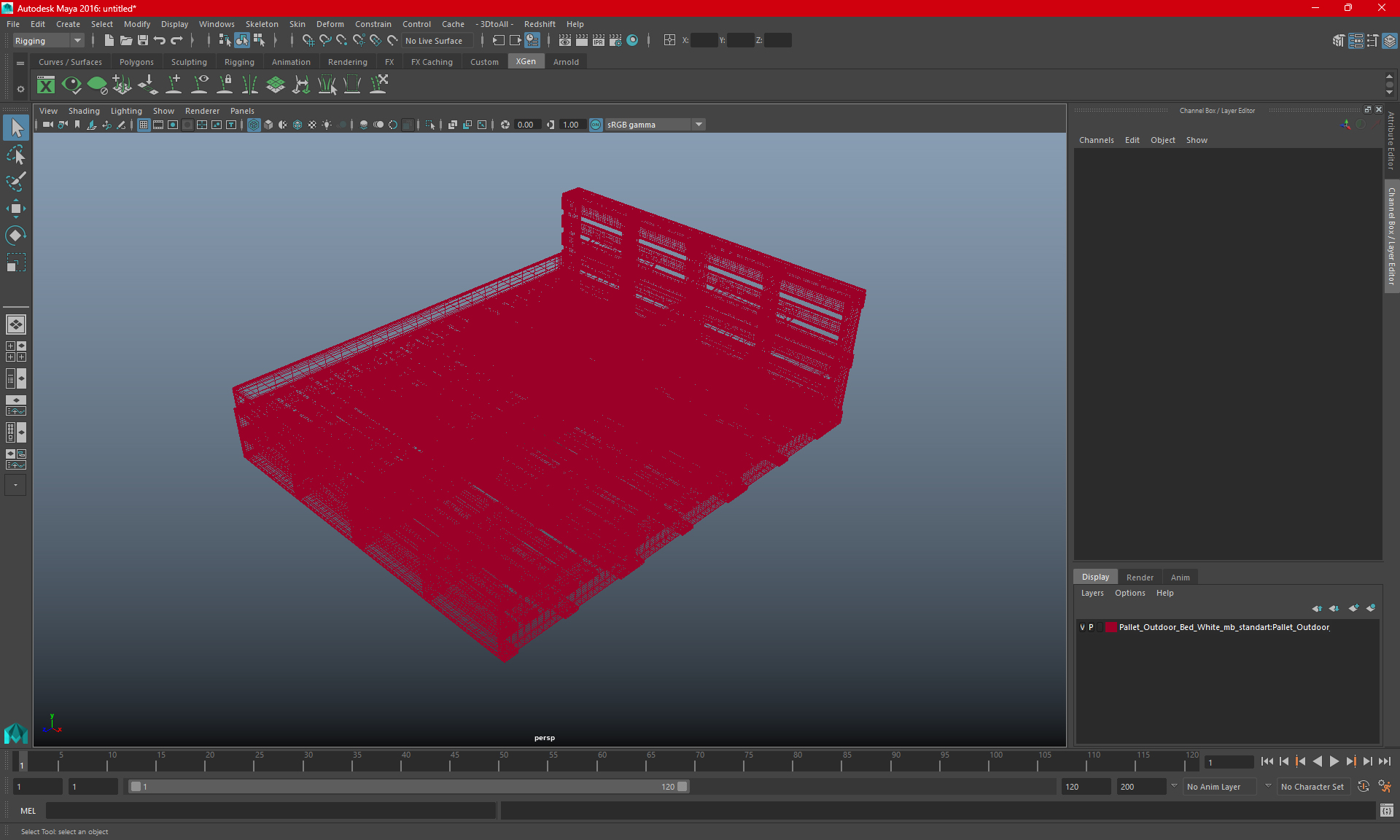Viewport: 1400px width, 840px height.
Task: Switch to the Anim layer tab
Action: 1180,577
